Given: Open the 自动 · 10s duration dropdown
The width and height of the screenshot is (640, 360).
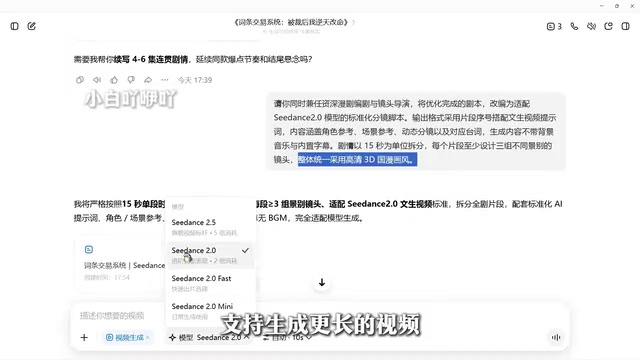Looking at the screenshot, I should [x=287, y=338].
